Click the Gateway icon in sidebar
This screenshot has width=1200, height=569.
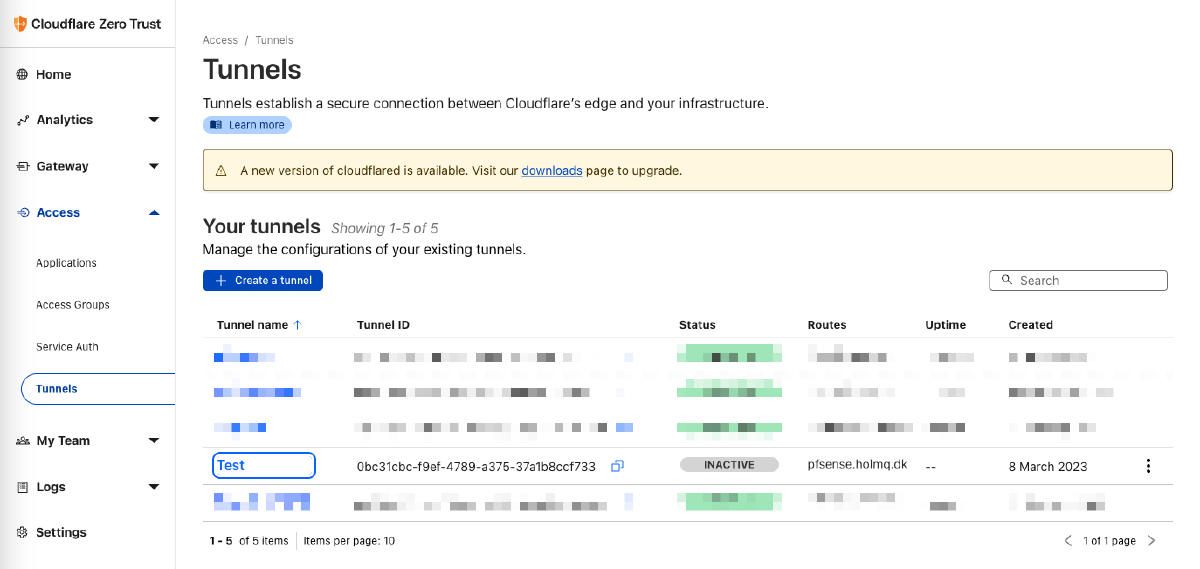click(22, 167)
